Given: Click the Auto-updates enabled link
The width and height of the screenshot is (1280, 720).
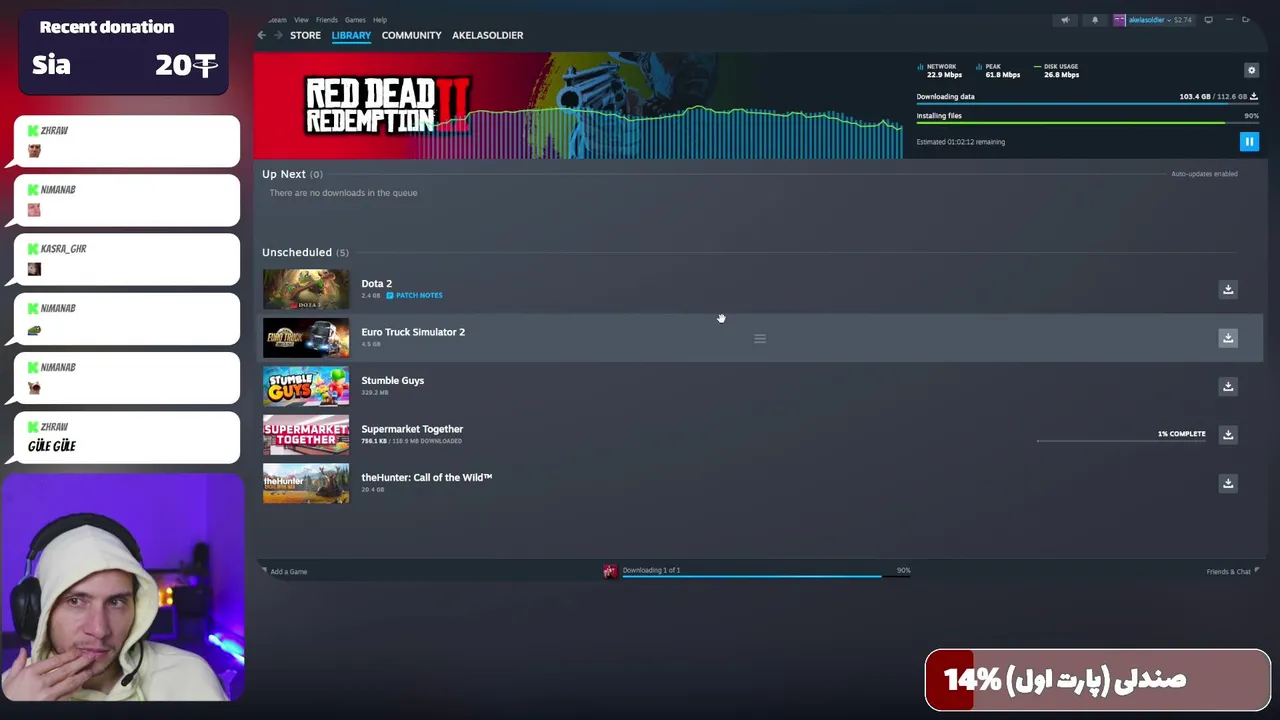Looking at the screenshot, I should (1204, 174).
